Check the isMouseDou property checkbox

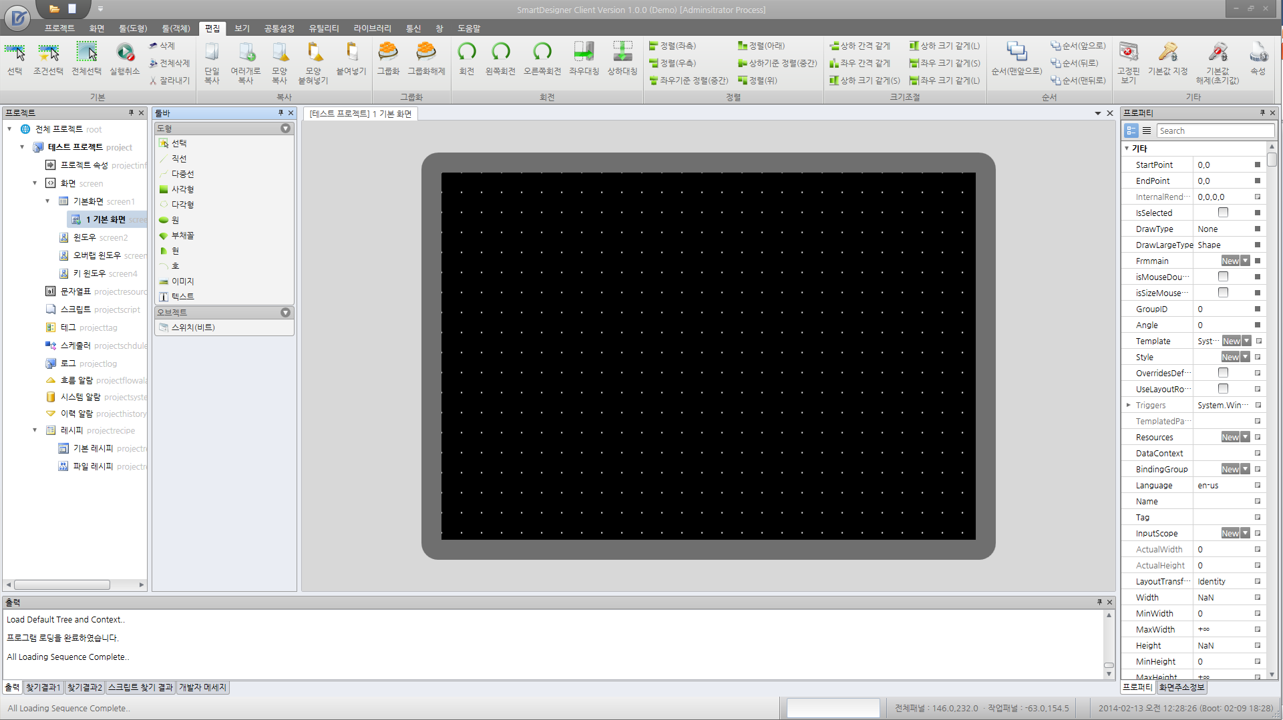1222,277
